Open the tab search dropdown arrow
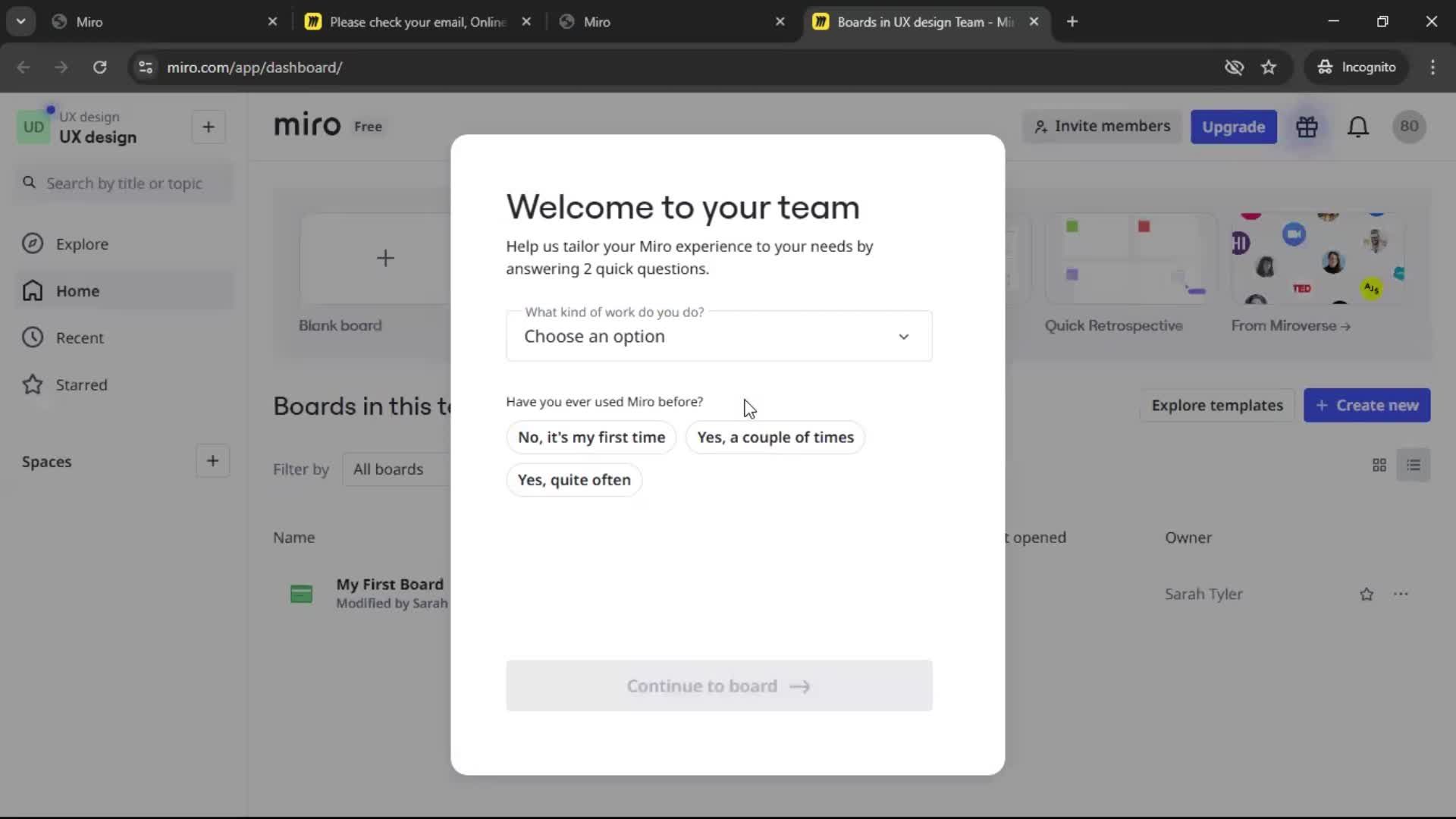Screen dimensions: 1456x819 point(21,21)
